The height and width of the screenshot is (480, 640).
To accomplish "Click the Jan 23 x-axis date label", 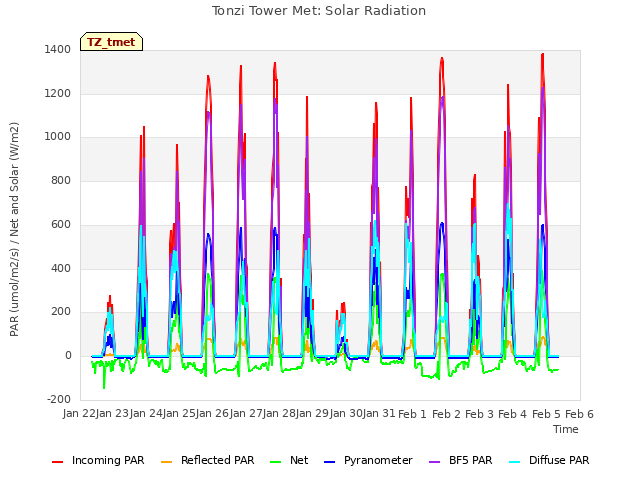I will pos(112,413).
